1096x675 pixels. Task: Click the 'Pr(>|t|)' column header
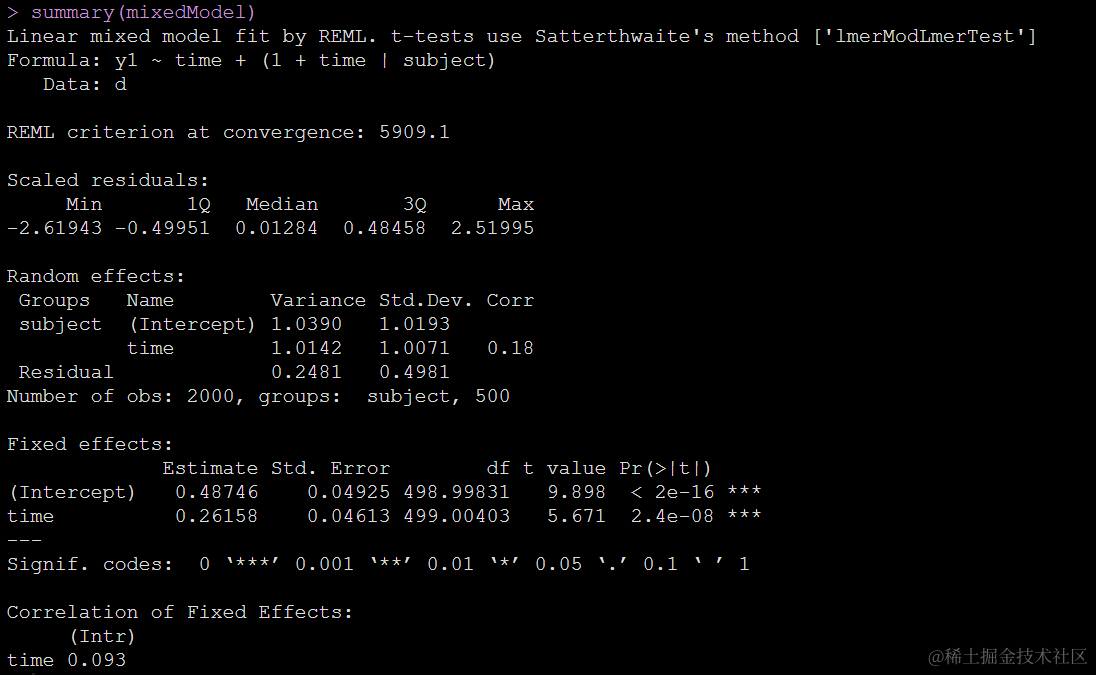[665, 468]
